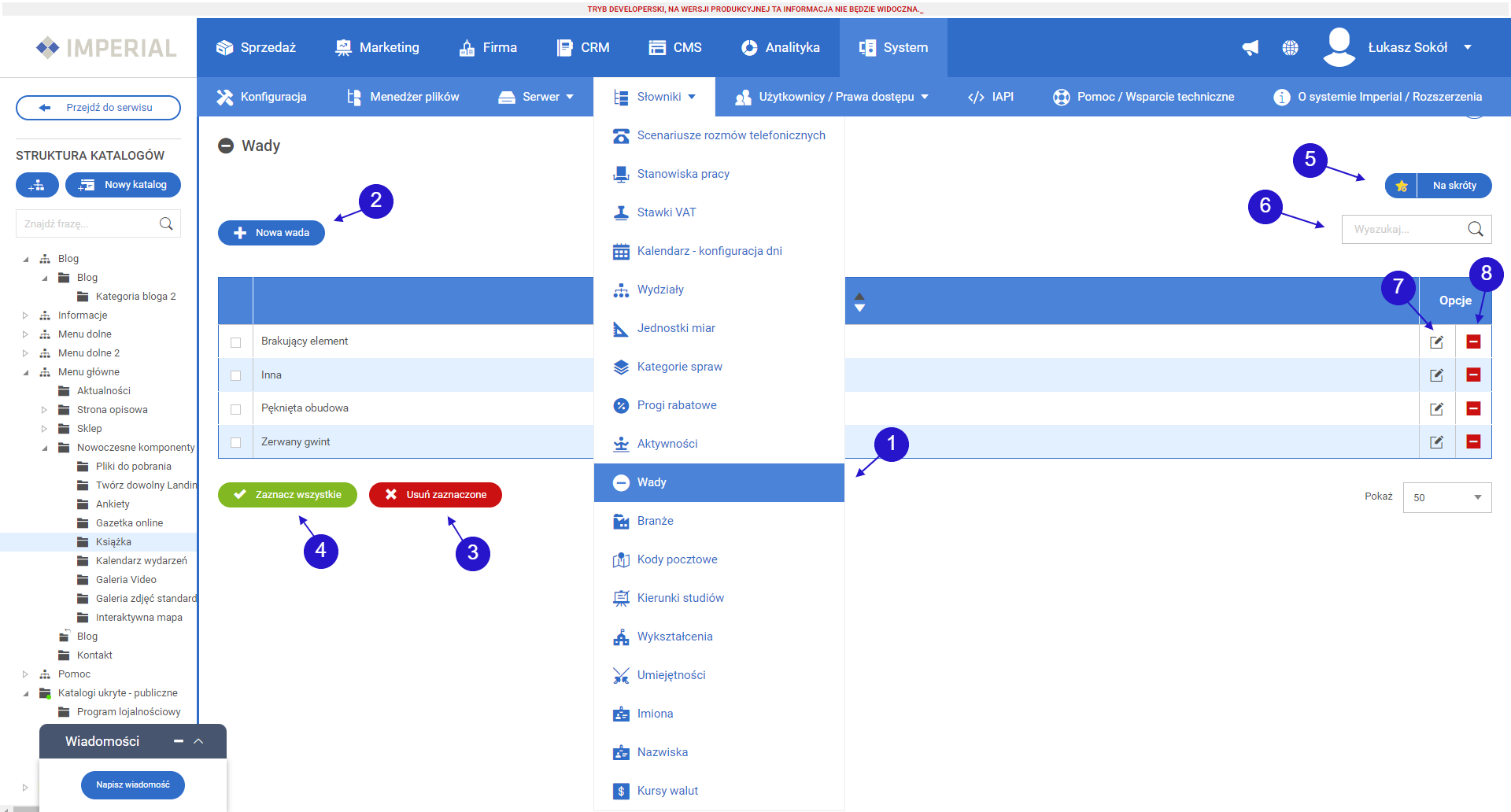1511x812 pixels.
Task: Expand the Serwer dropdown menu
Action: (537, 97)
